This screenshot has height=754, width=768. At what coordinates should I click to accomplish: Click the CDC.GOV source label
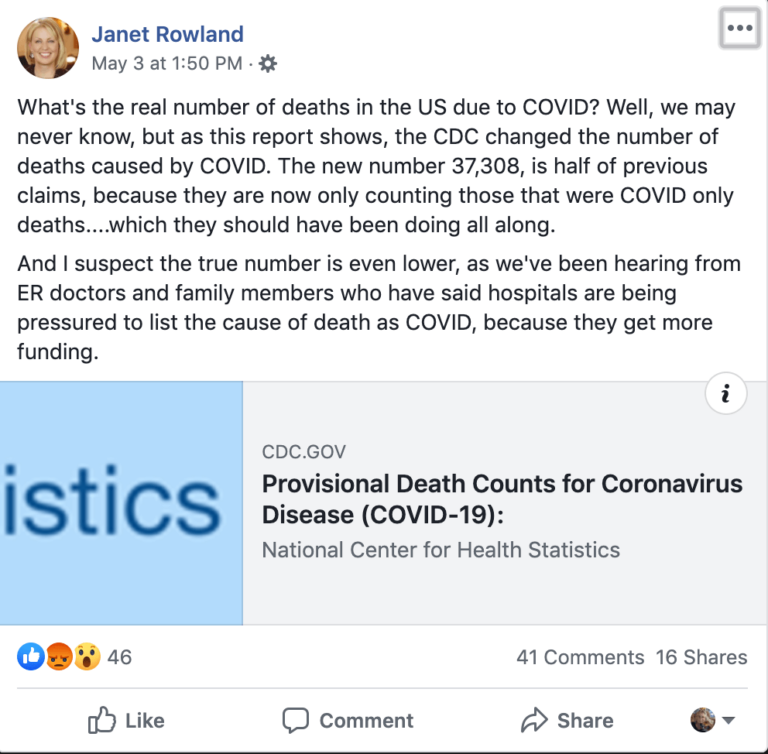[304, 452]
